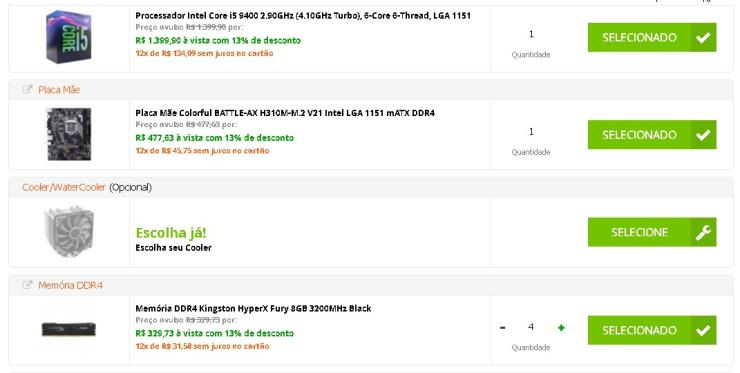Click the Colorful motherboard thumbnail
740x373 pixels.
(69, 134)
